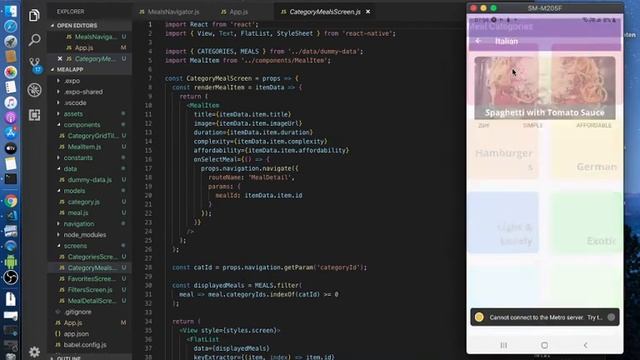Place cursor on line 28 catId declaration
Screen dimensions: 640x360
pyautogui.click(x=269, y=267)
